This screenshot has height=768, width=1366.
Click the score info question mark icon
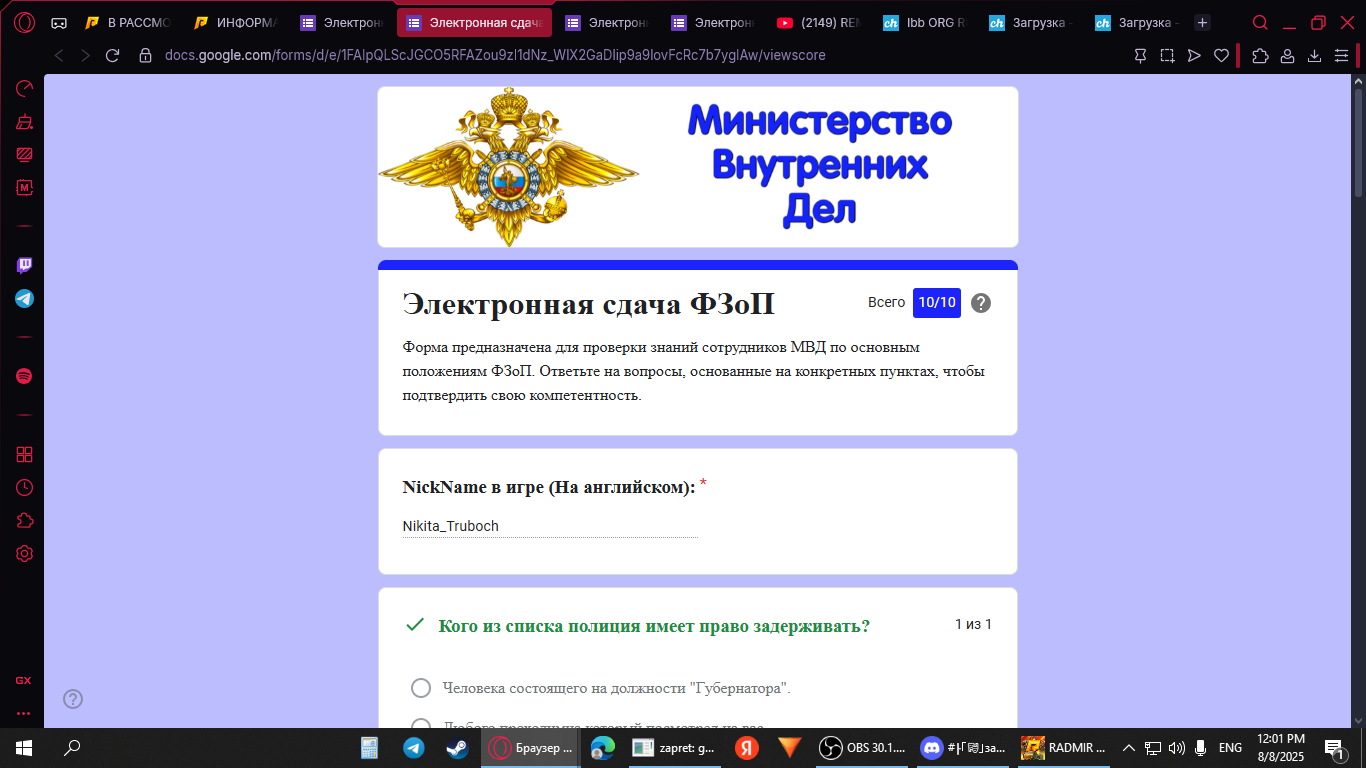(981, 303)
